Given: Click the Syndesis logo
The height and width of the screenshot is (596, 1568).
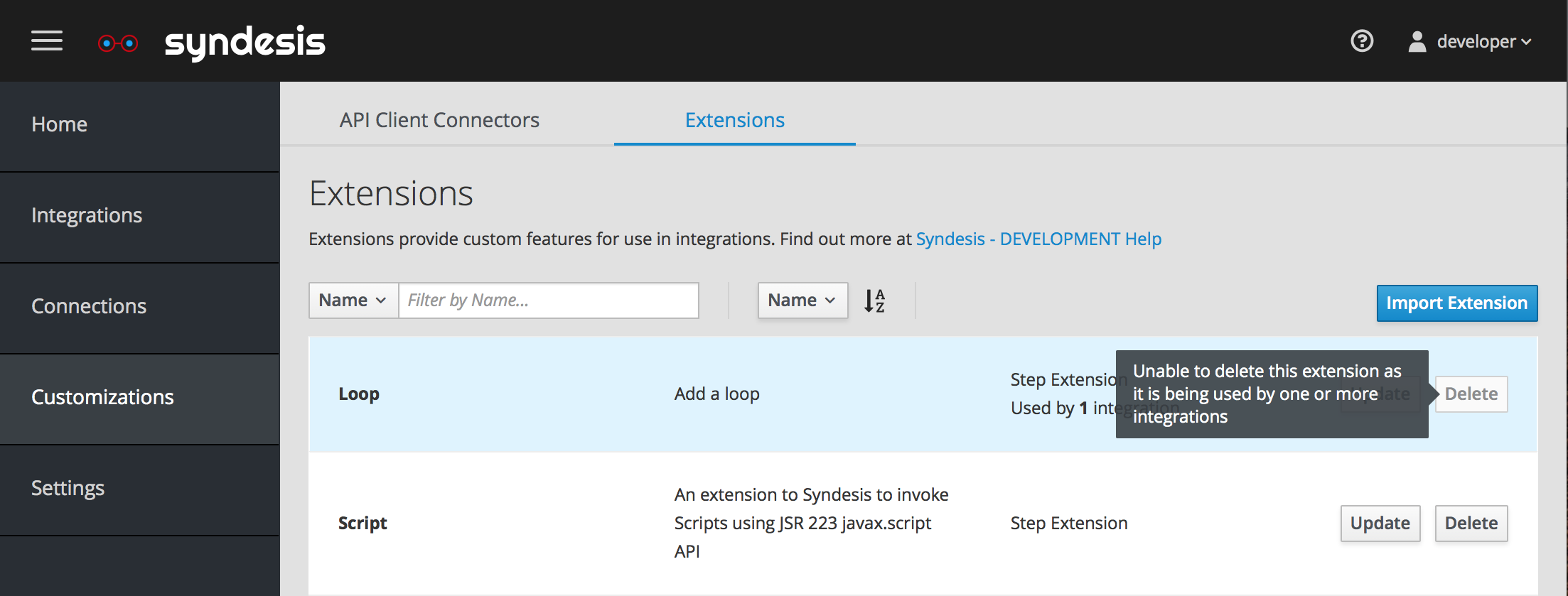Looking at the screenshot, I should [211, 43].
